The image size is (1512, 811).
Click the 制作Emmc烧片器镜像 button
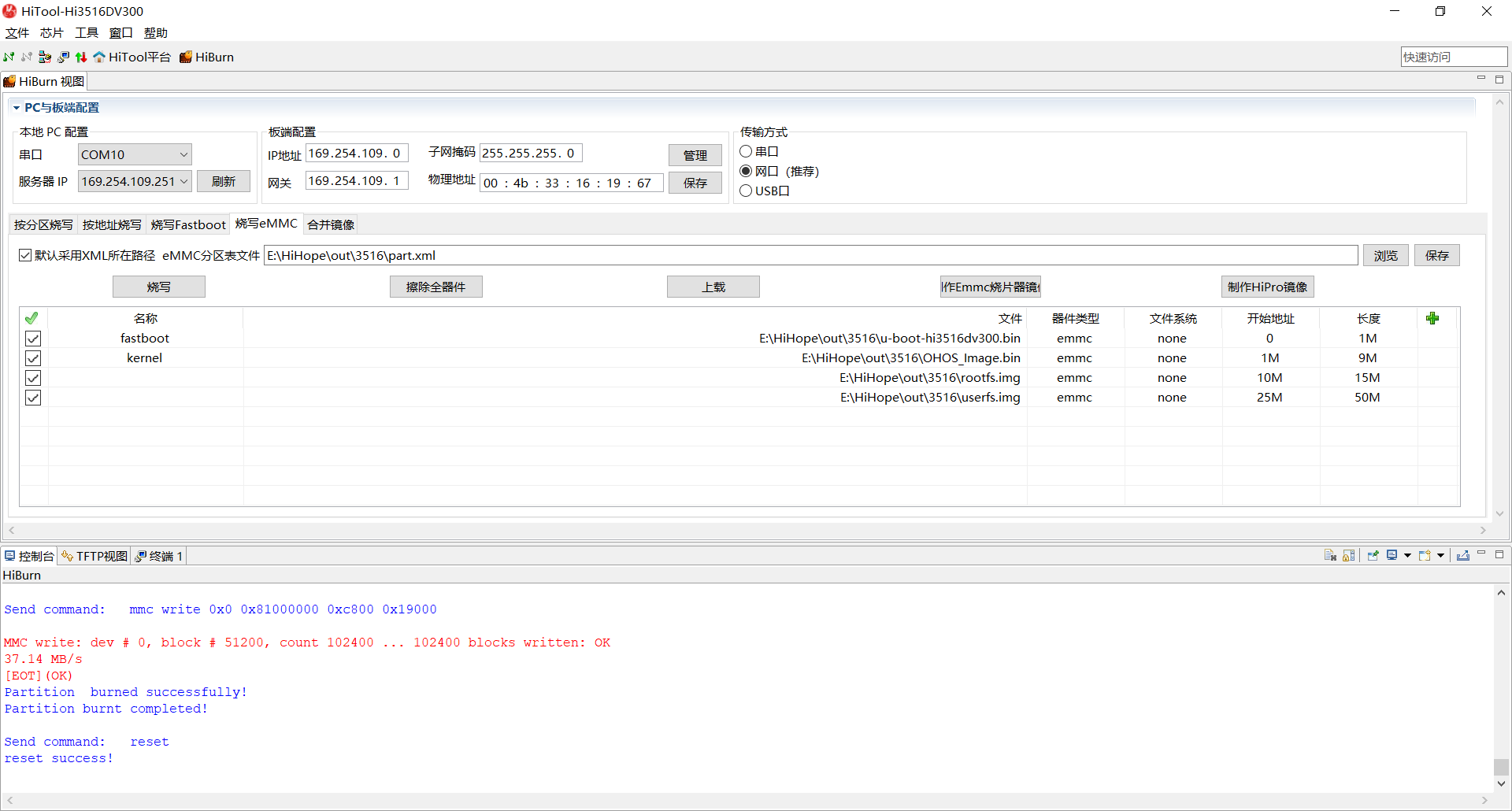(991, 287)
